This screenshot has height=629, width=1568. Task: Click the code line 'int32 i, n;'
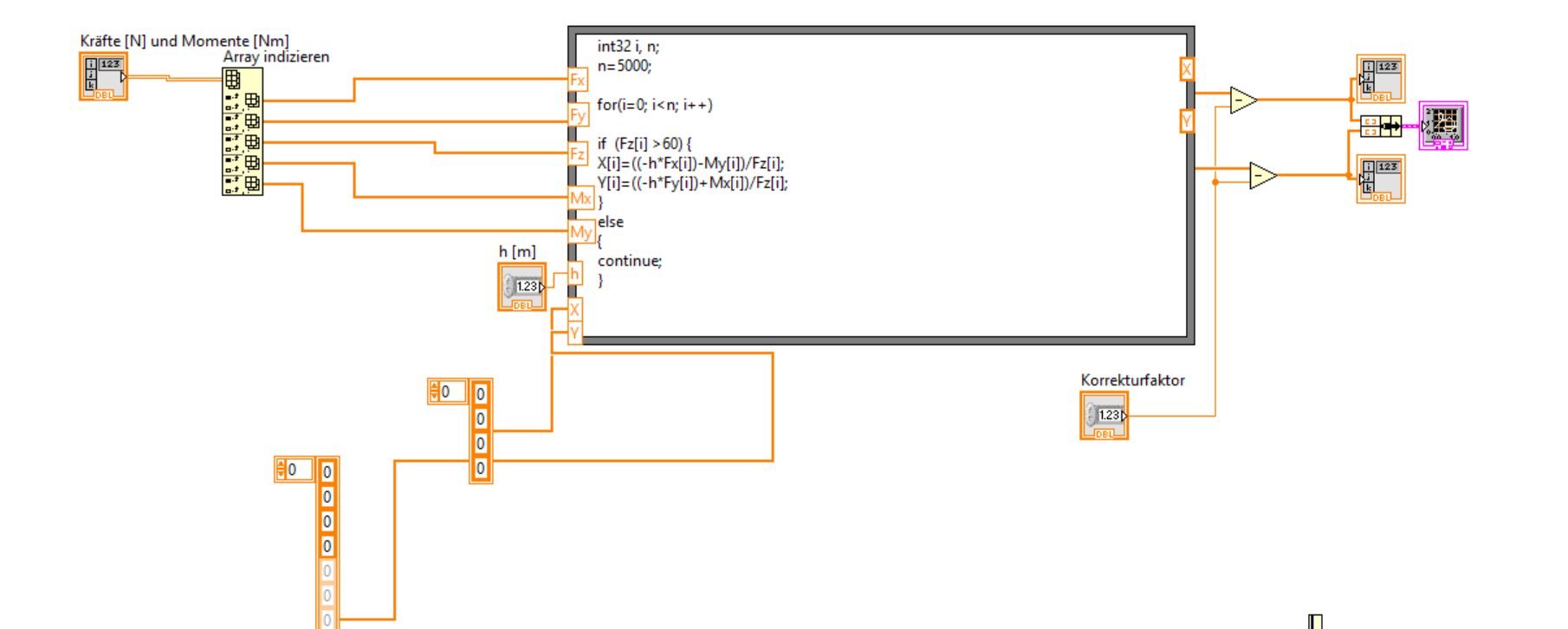tap(628, 47)
